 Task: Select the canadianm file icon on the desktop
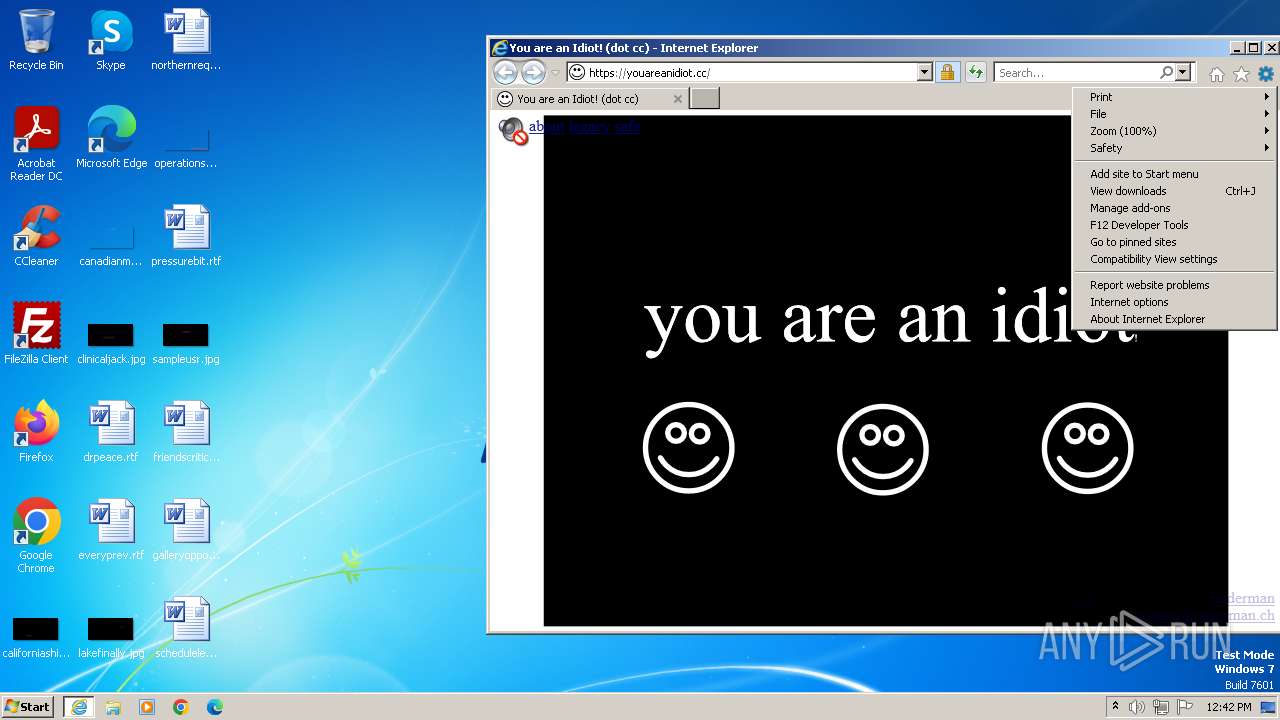[111, 244]
